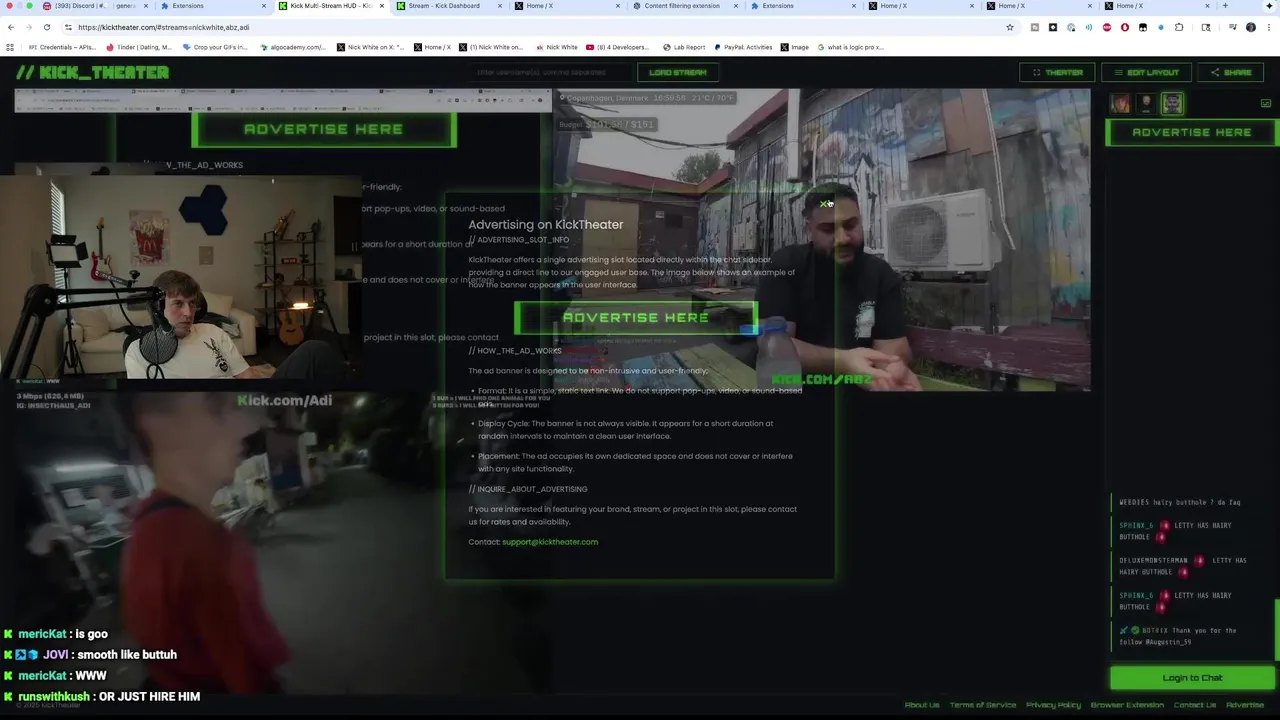Share the current stream layout
The height and width of the screenshot is (720, 1280).
(x=1230, y=72)
